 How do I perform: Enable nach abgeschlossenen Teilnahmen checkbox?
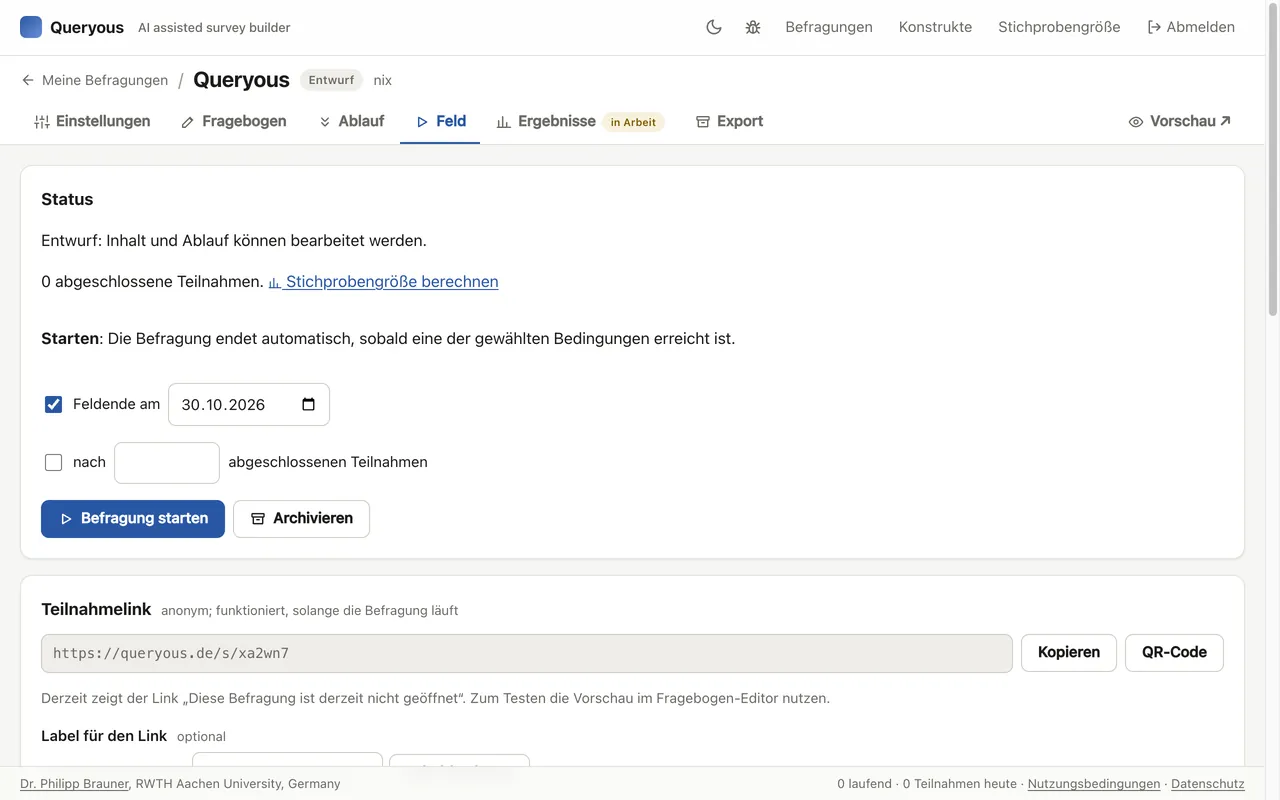click(x=54, y=462)
